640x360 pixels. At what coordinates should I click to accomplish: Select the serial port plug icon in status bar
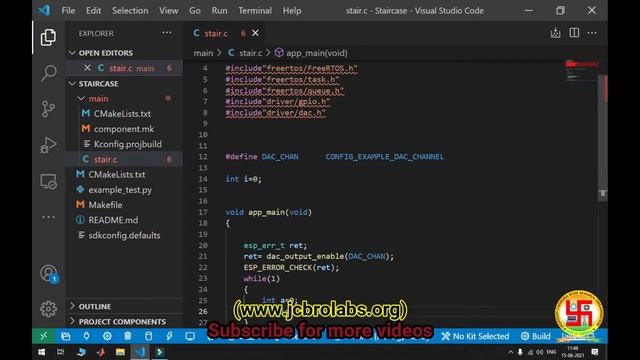86,336
